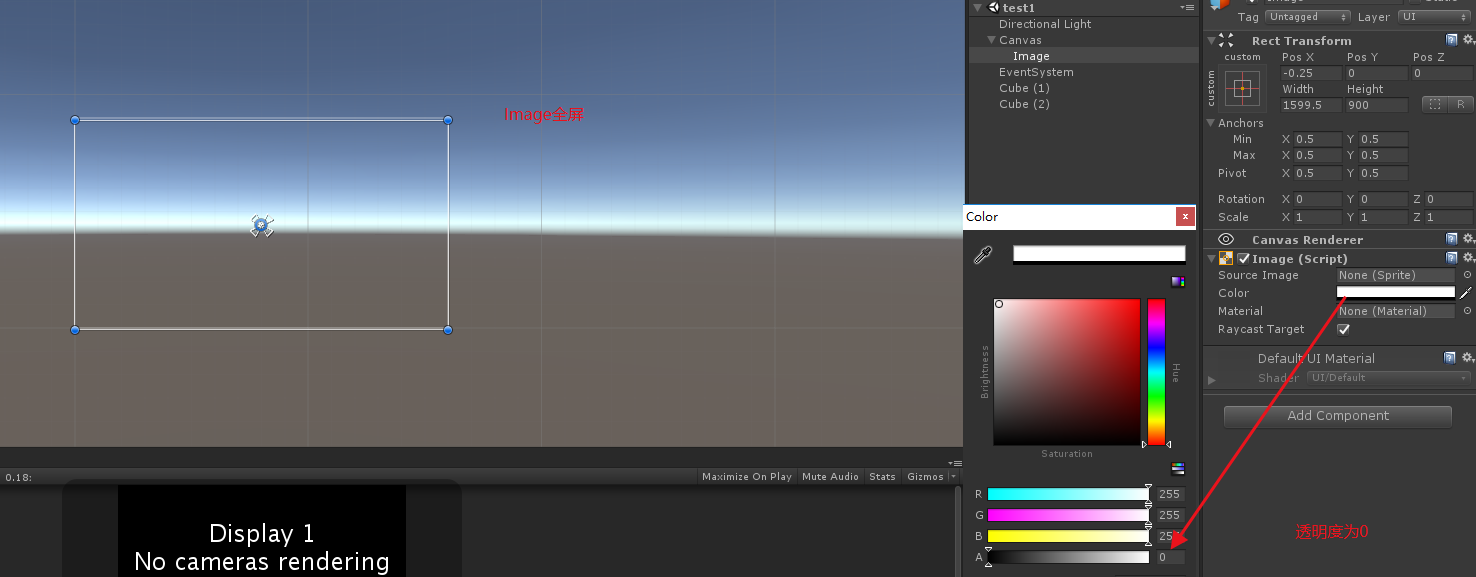Click the Add Component button
Screen dimensions: 1476x577
[1337, 416]
